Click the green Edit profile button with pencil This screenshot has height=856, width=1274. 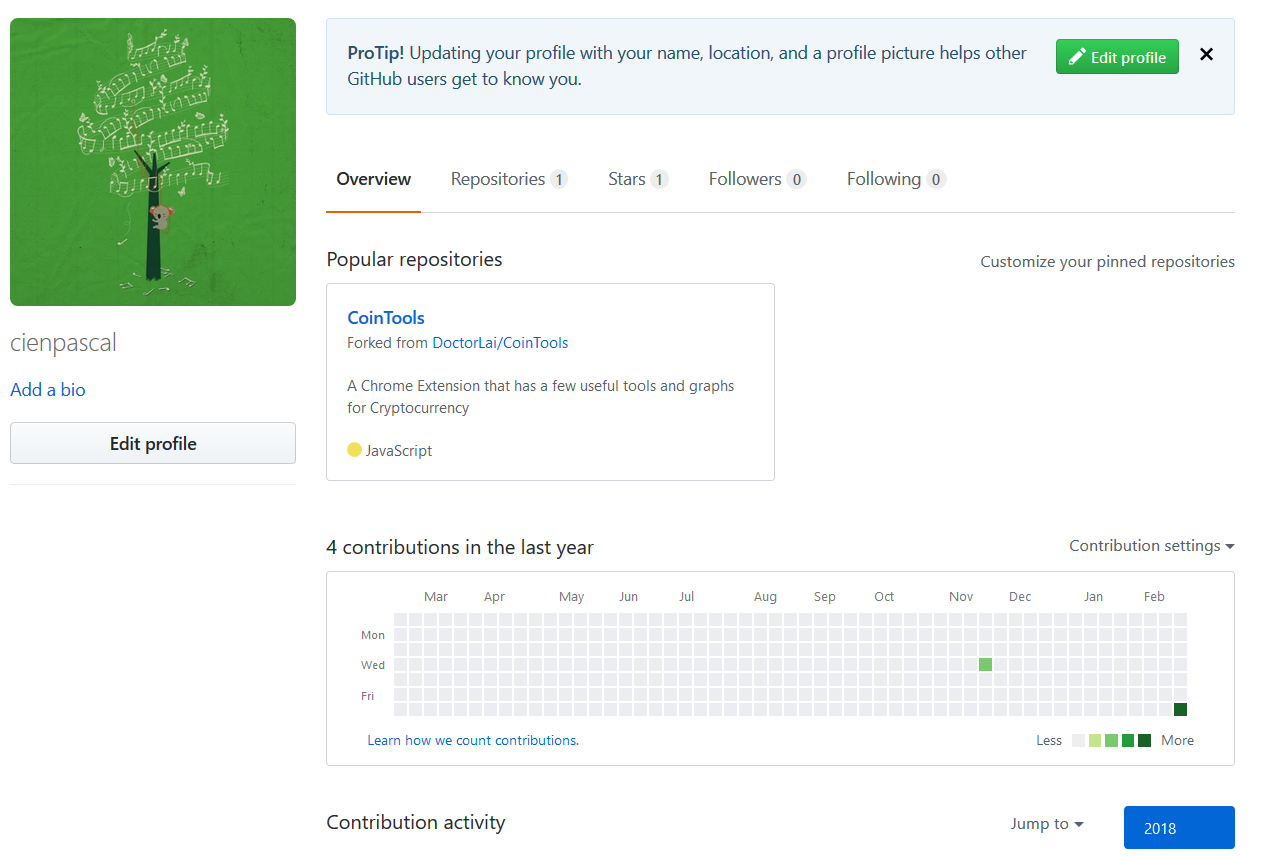pos(1117,57)
